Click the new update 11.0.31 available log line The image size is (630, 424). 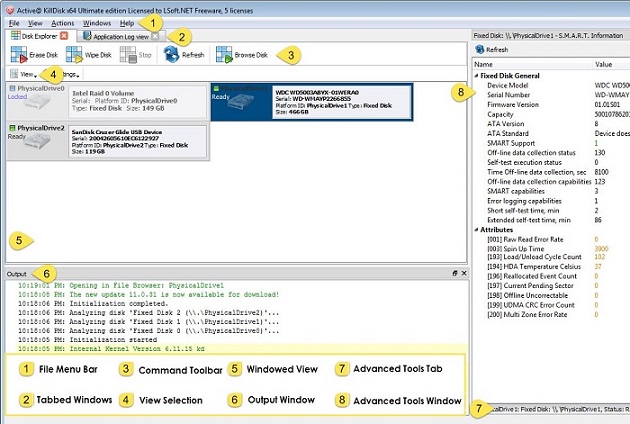pos(148,295)
